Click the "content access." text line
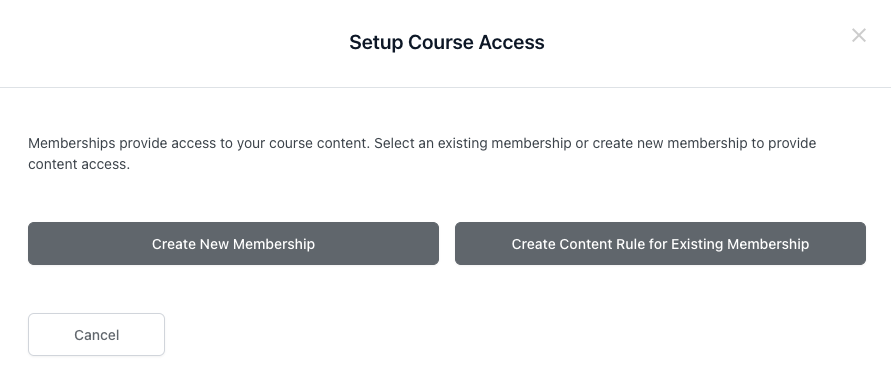Screen dimensions: 891x383 click(79, 164)
